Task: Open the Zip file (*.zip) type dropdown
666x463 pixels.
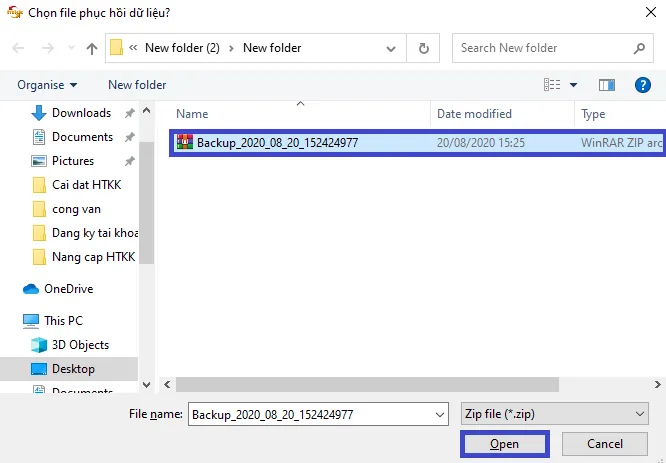Action: pos(554,414)
